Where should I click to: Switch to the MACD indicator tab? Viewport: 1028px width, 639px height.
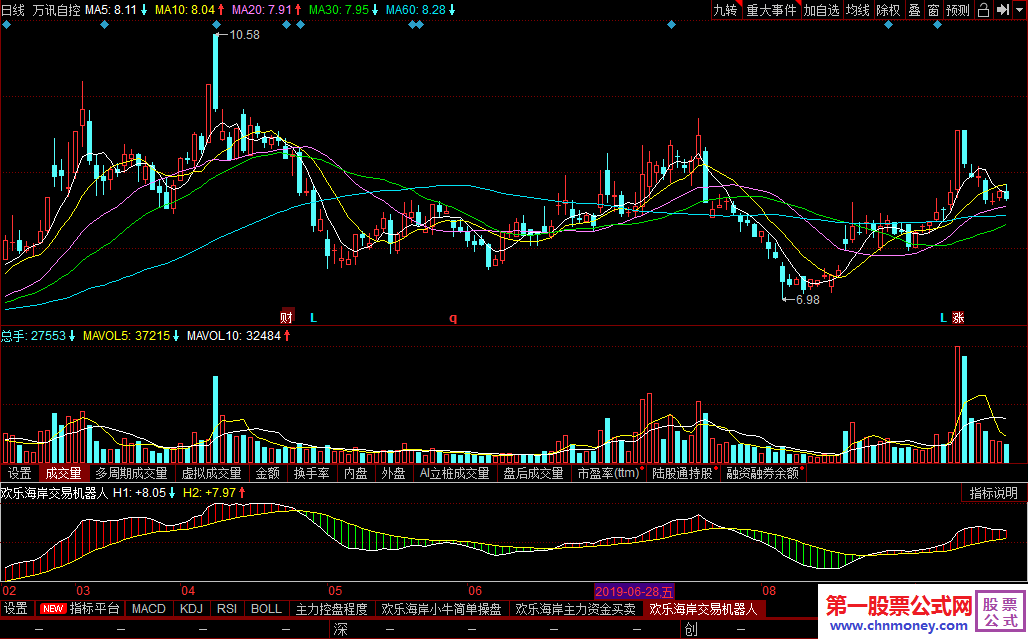[x=149, y=609]
